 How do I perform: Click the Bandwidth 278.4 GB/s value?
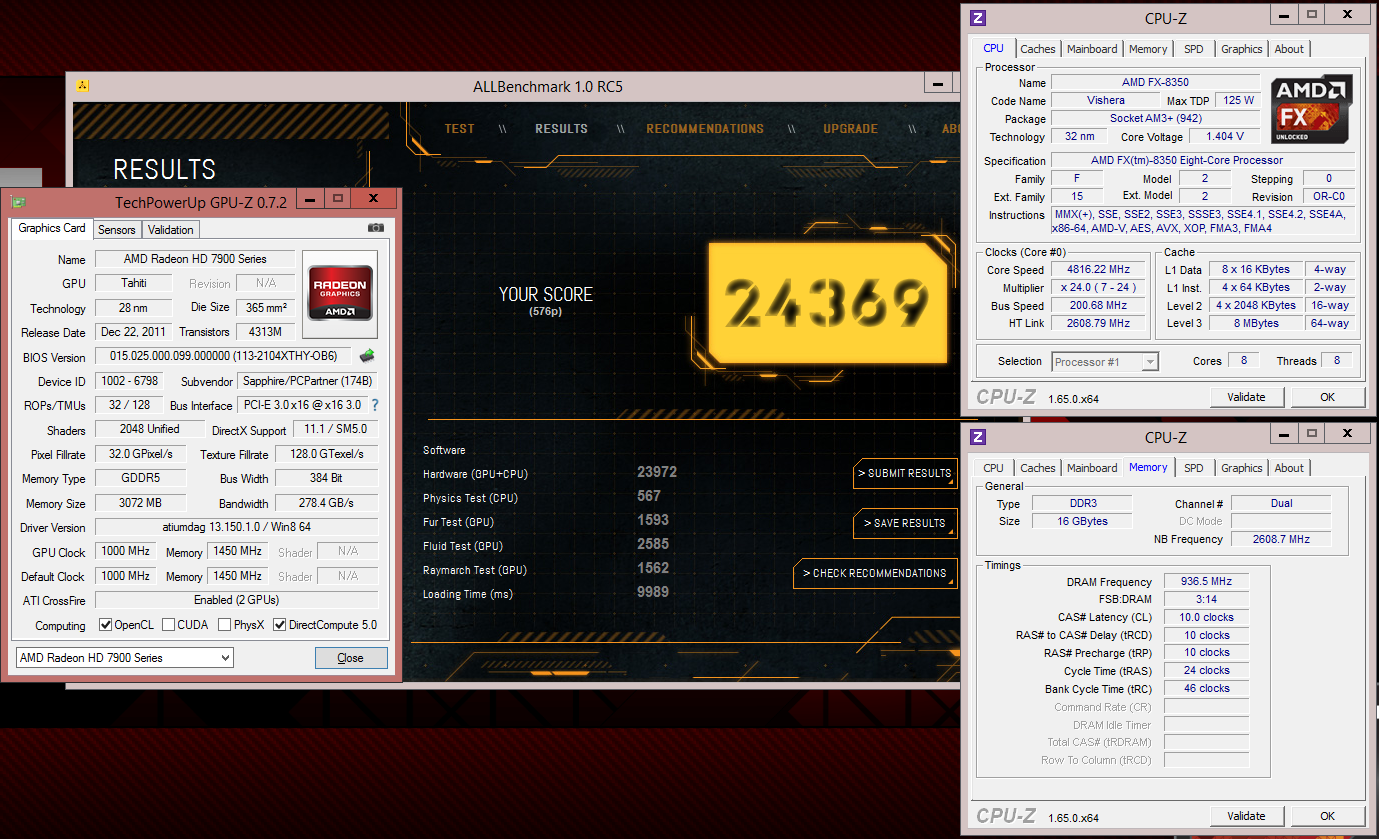(325, 503)
